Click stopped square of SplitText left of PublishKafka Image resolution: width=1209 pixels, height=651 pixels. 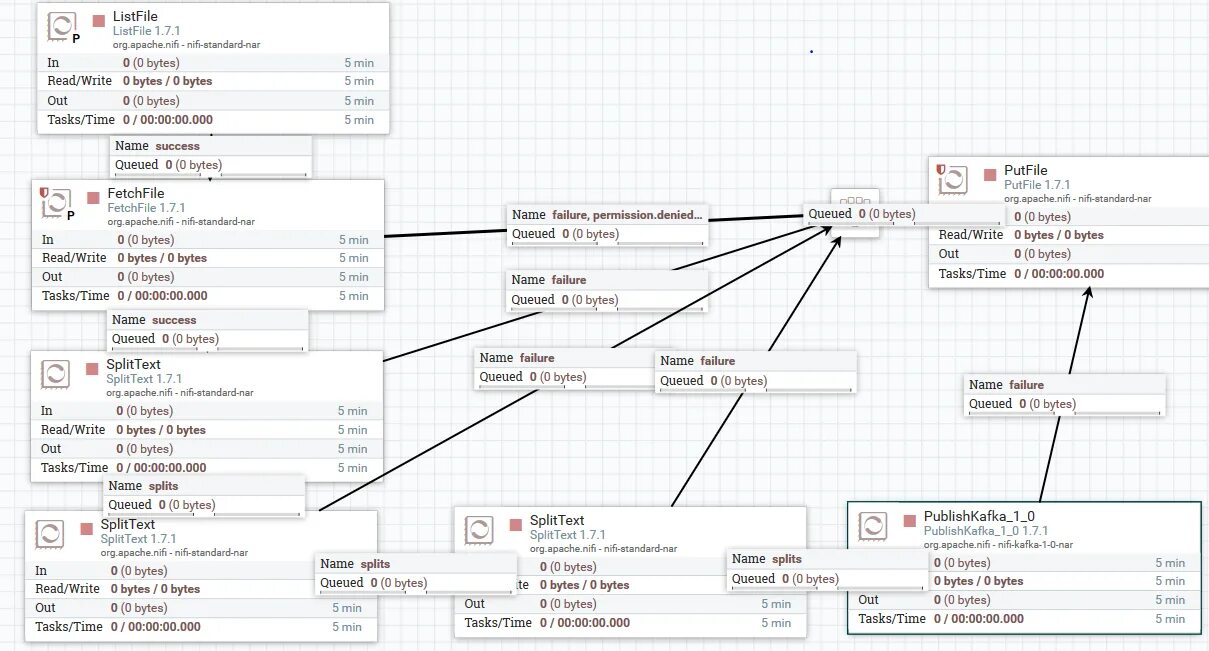[516, 524]
